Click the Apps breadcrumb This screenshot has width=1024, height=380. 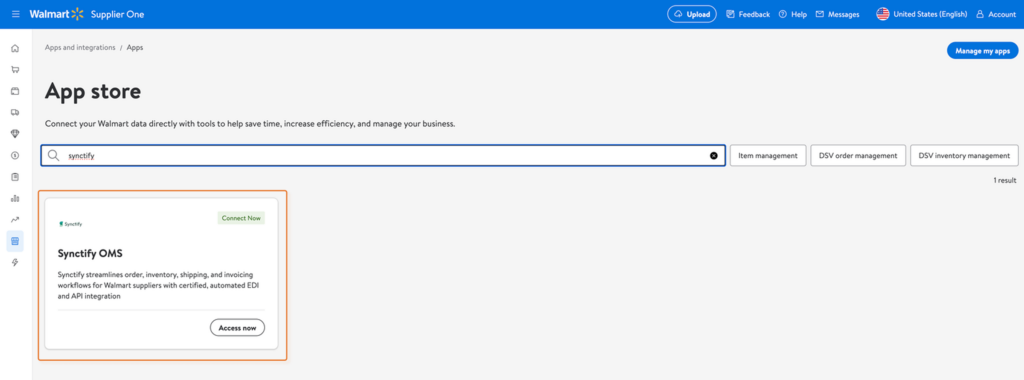[x=135, y=48]
